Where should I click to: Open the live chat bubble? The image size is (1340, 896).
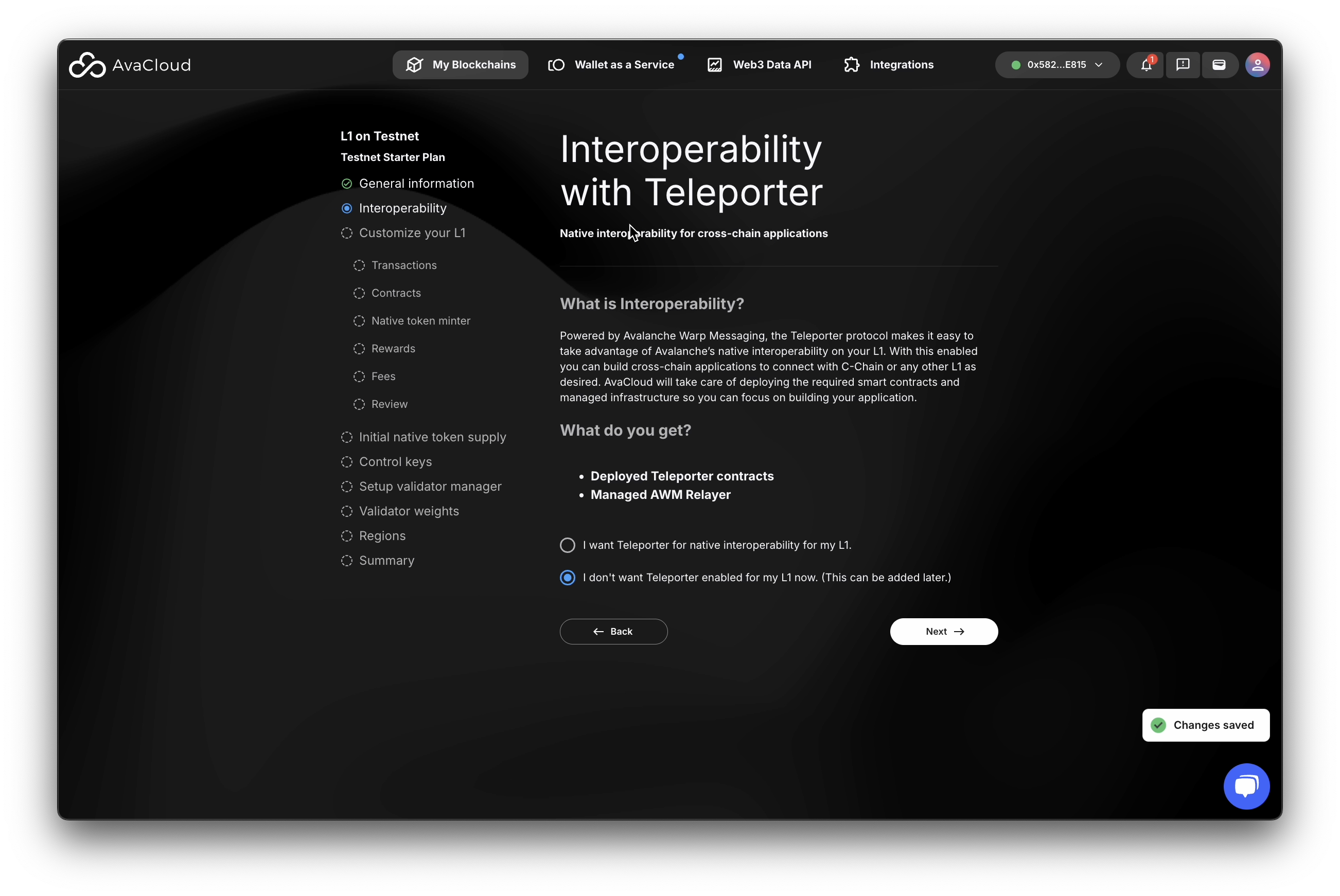(x=1246, y=786)
